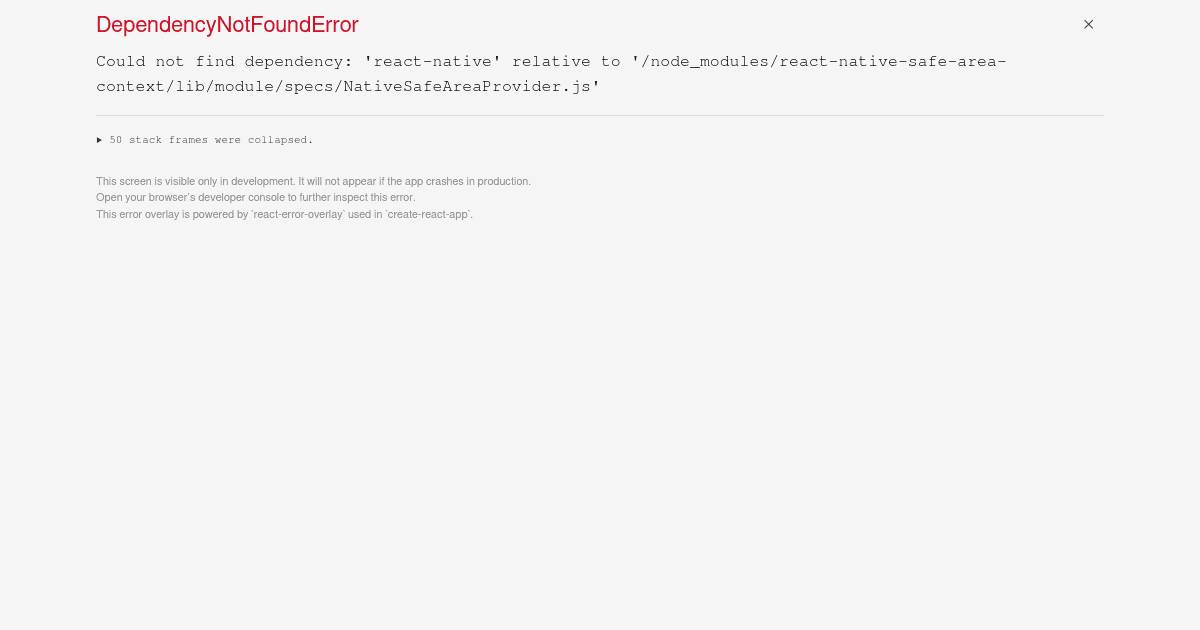Click the `react-error-overlay` name in the footer
Screen dimensions: 1200x630
pyautogui.click(x=298, y=214)
